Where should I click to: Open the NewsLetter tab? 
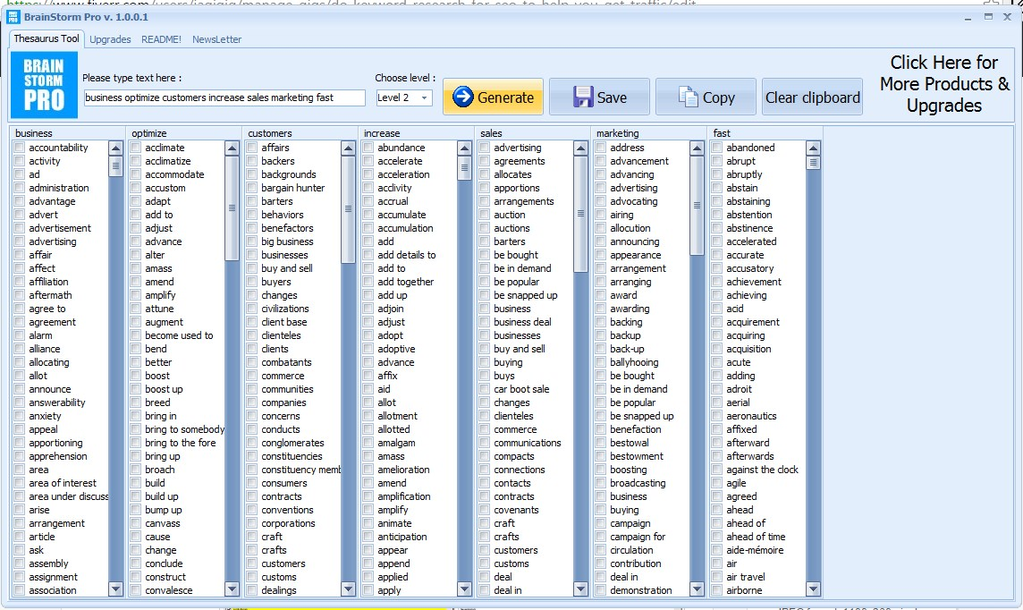217,39
